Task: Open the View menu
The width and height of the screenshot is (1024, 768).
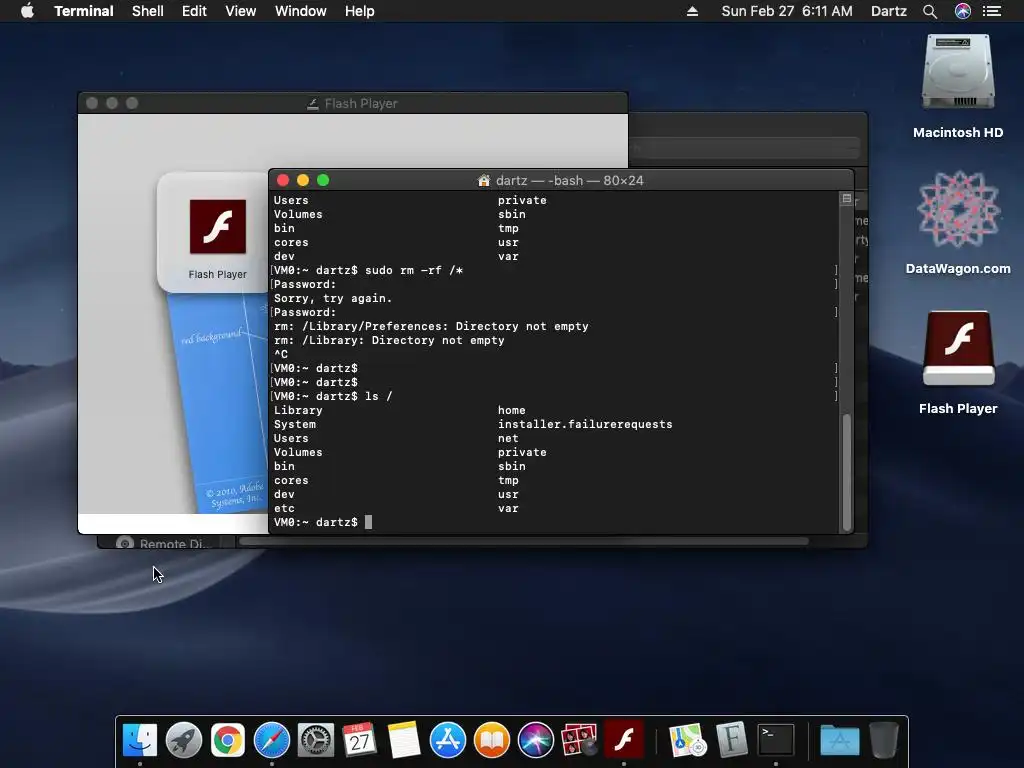Action: [240, 11]
